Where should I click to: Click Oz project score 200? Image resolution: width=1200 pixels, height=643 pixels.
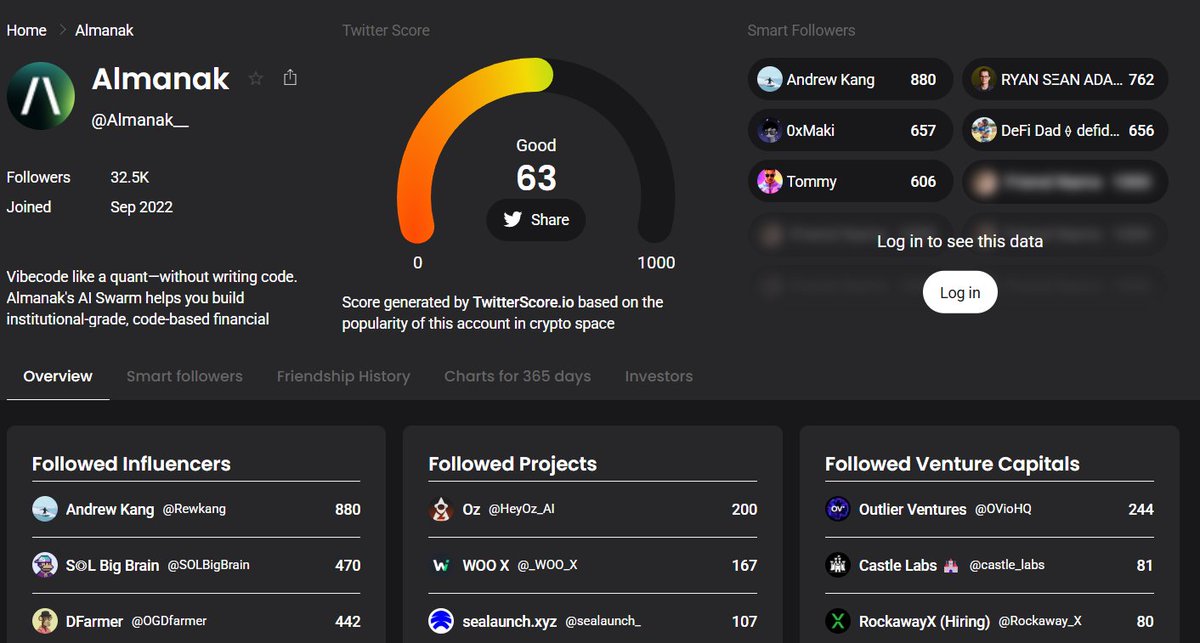pos(744,509)
